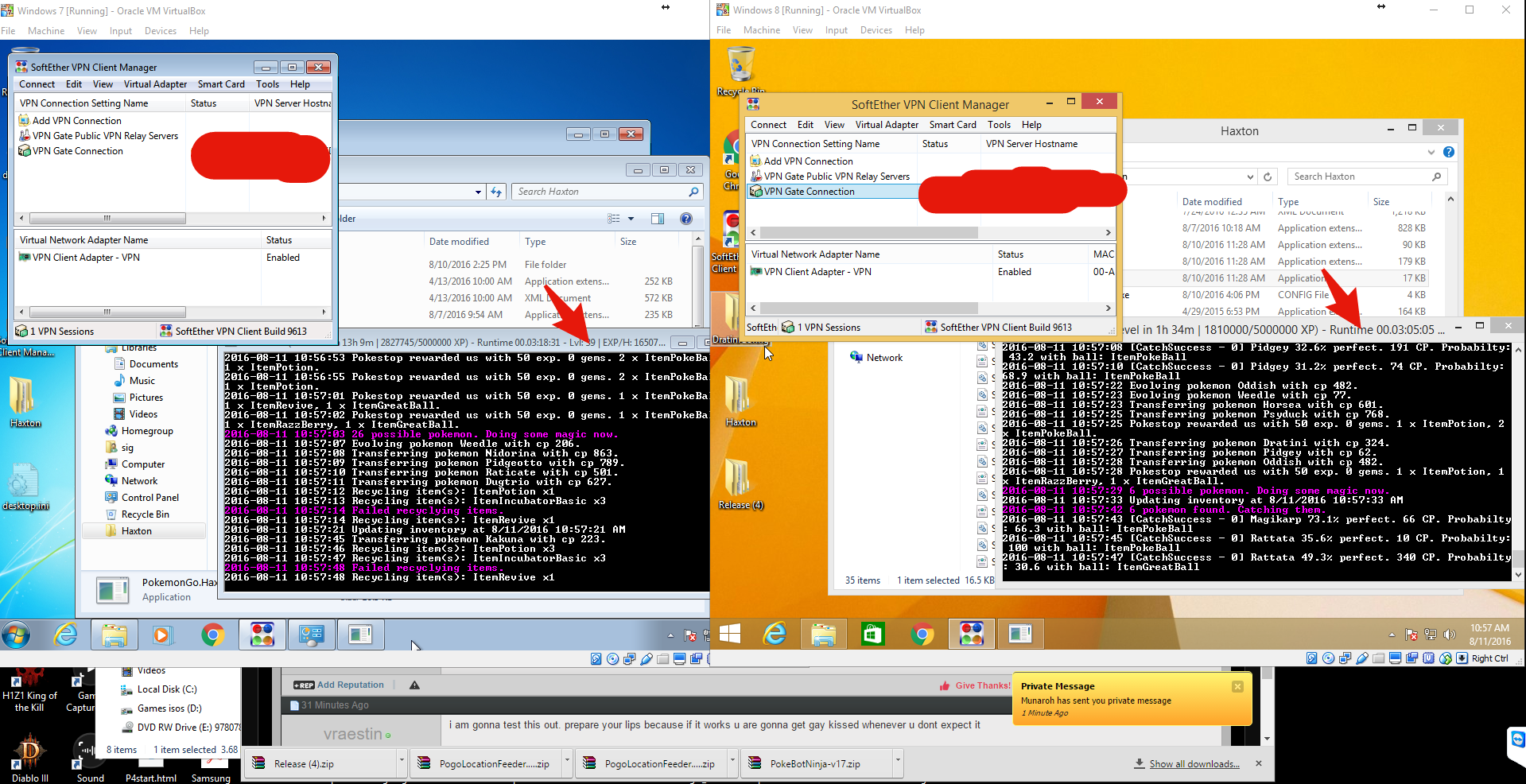Open dropdown arrow beside PokeBotNinja-v17.zip download

click(x=898, y=762)
